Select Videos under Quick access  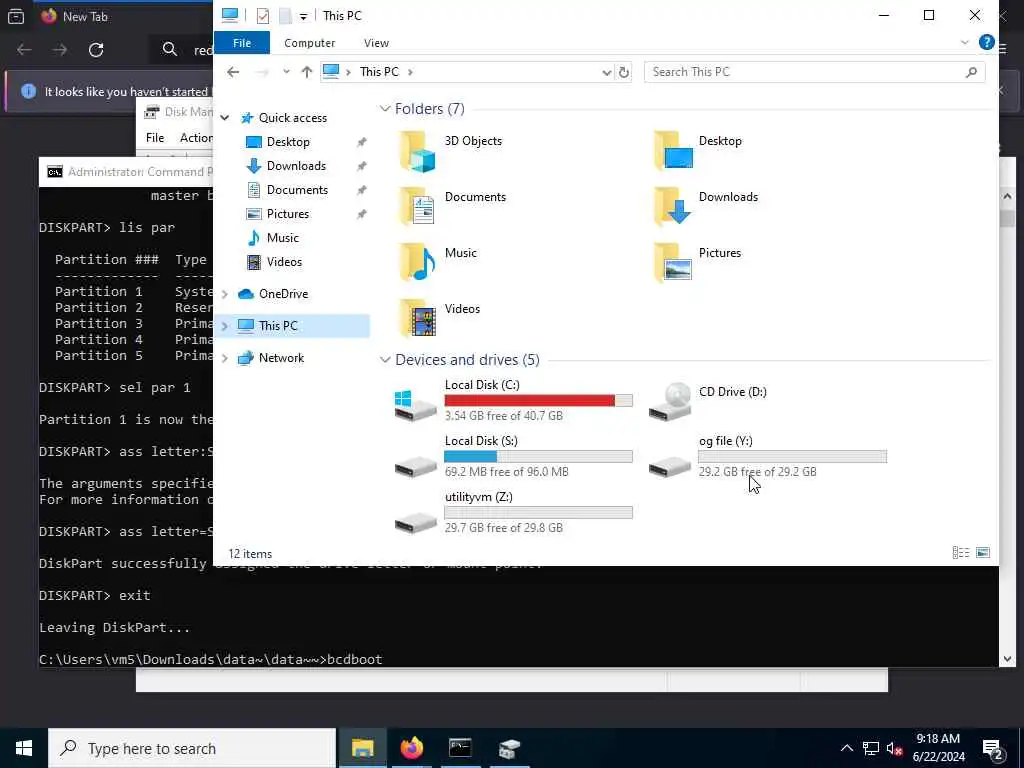tap(284, 262)
